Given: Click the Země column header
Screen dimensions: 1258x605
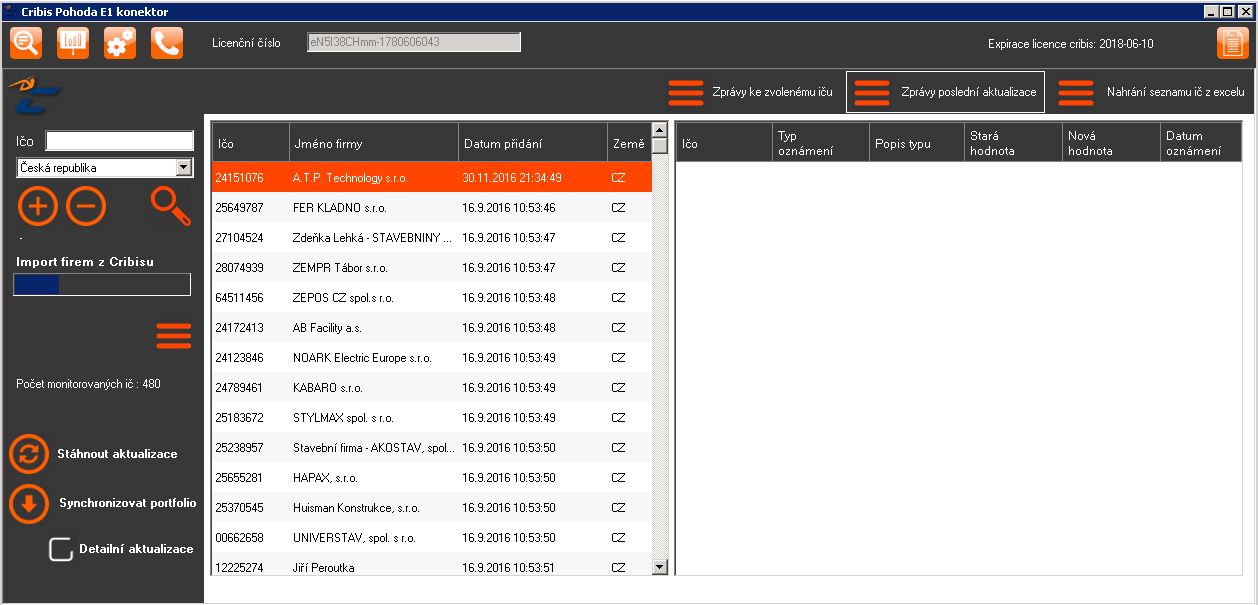Looking at the screenshot, I should tap(629, 143).
